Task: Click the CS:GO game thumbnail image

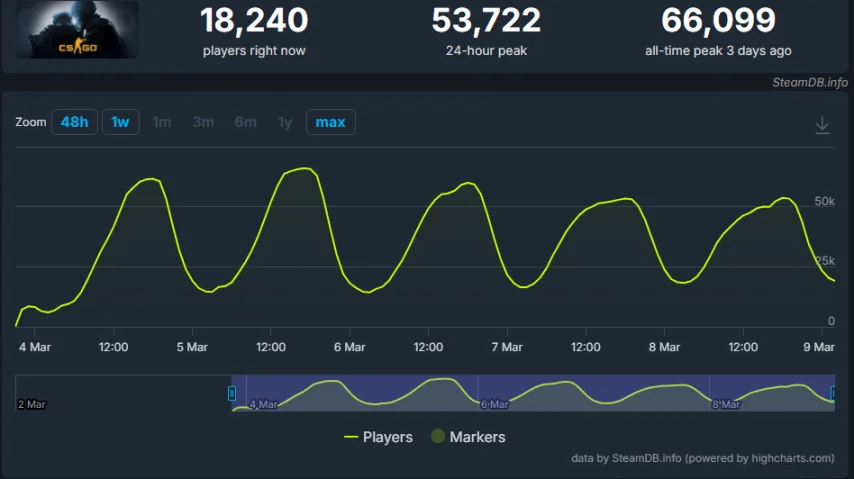Action: pyautogui.click(x=77, y=30)
